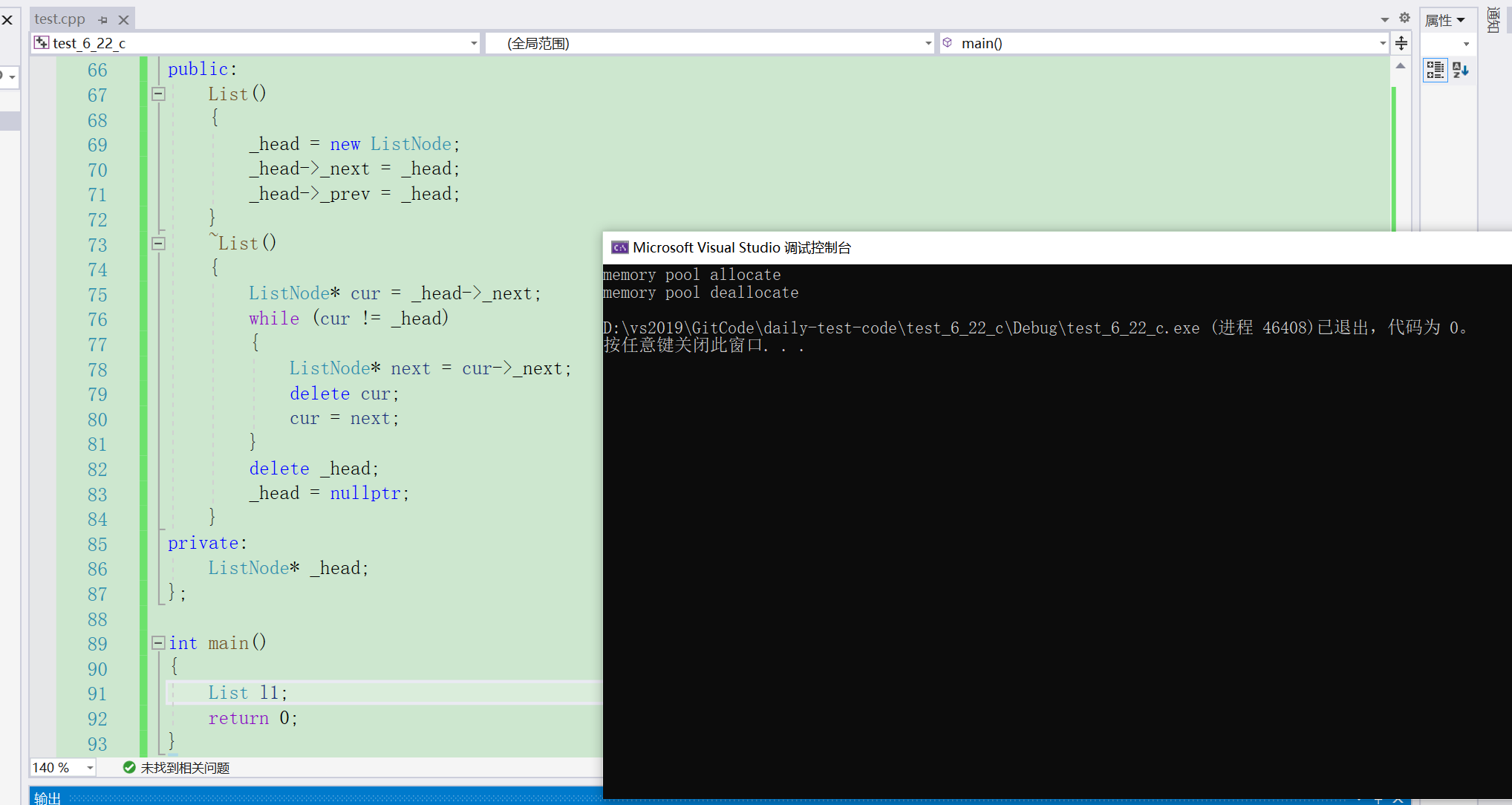This screenshot has width=1512, height=805.
Task: Select the alphabetical sort icon in properties
Action: pyautogui.click(x=1460, y=70)
